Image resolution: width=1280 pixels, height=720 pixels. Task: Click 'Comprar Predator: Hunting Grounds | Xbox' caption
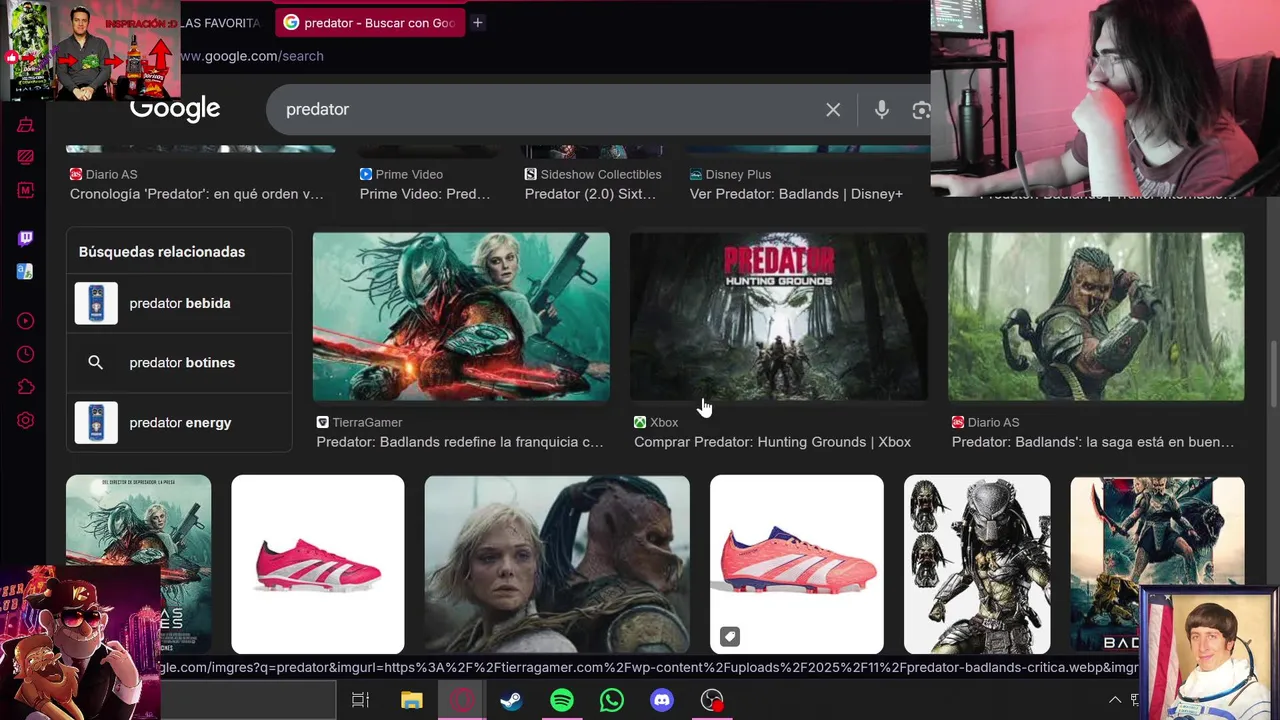tap(772, 442)
